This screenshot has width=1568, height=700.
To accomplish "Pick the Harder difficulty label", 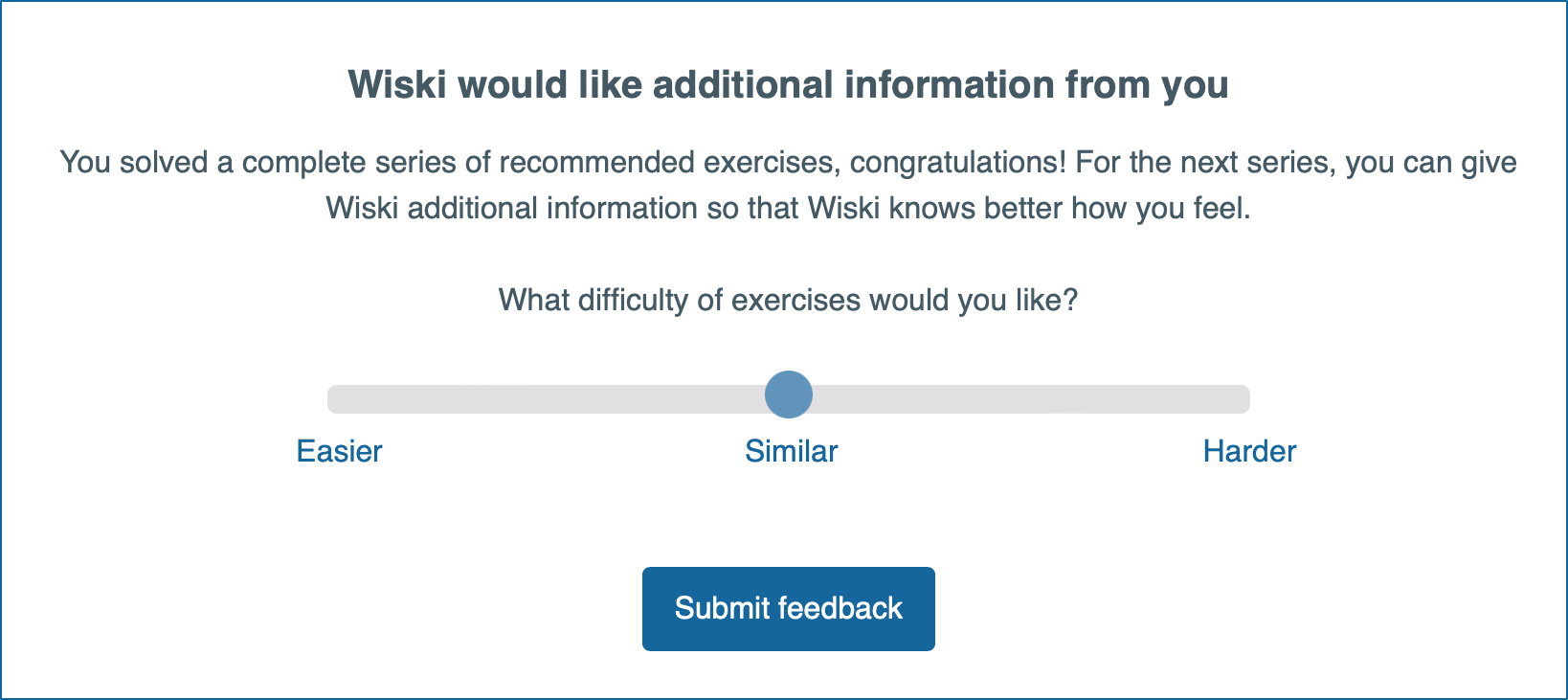I will (x=1249, y=451).
